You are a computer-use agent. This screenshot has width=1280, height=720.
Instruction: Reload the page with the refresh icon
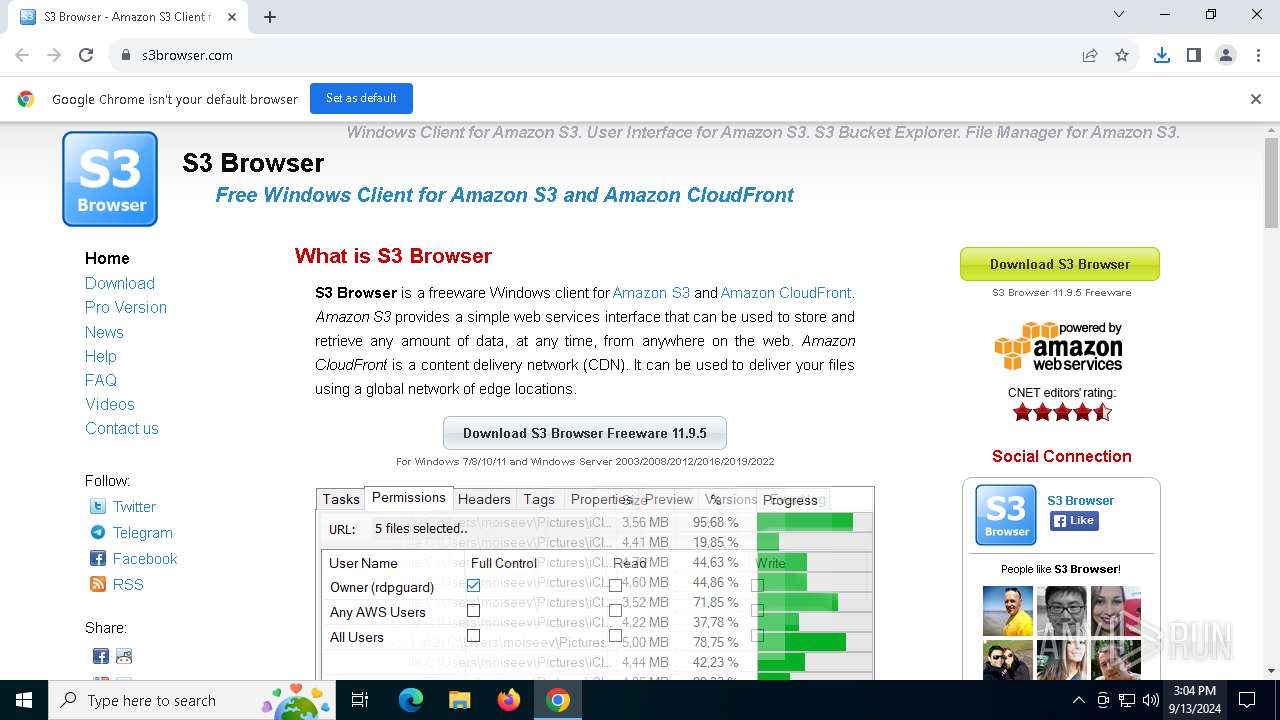click(x=86, y=55)
